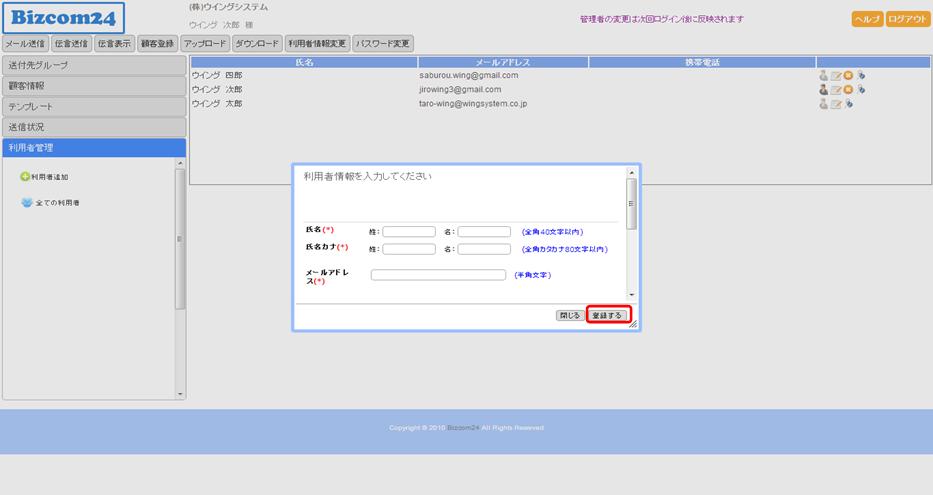Click the edit icon for ウイング 四郎
The image size is (933, 495).
click(836, 75)
